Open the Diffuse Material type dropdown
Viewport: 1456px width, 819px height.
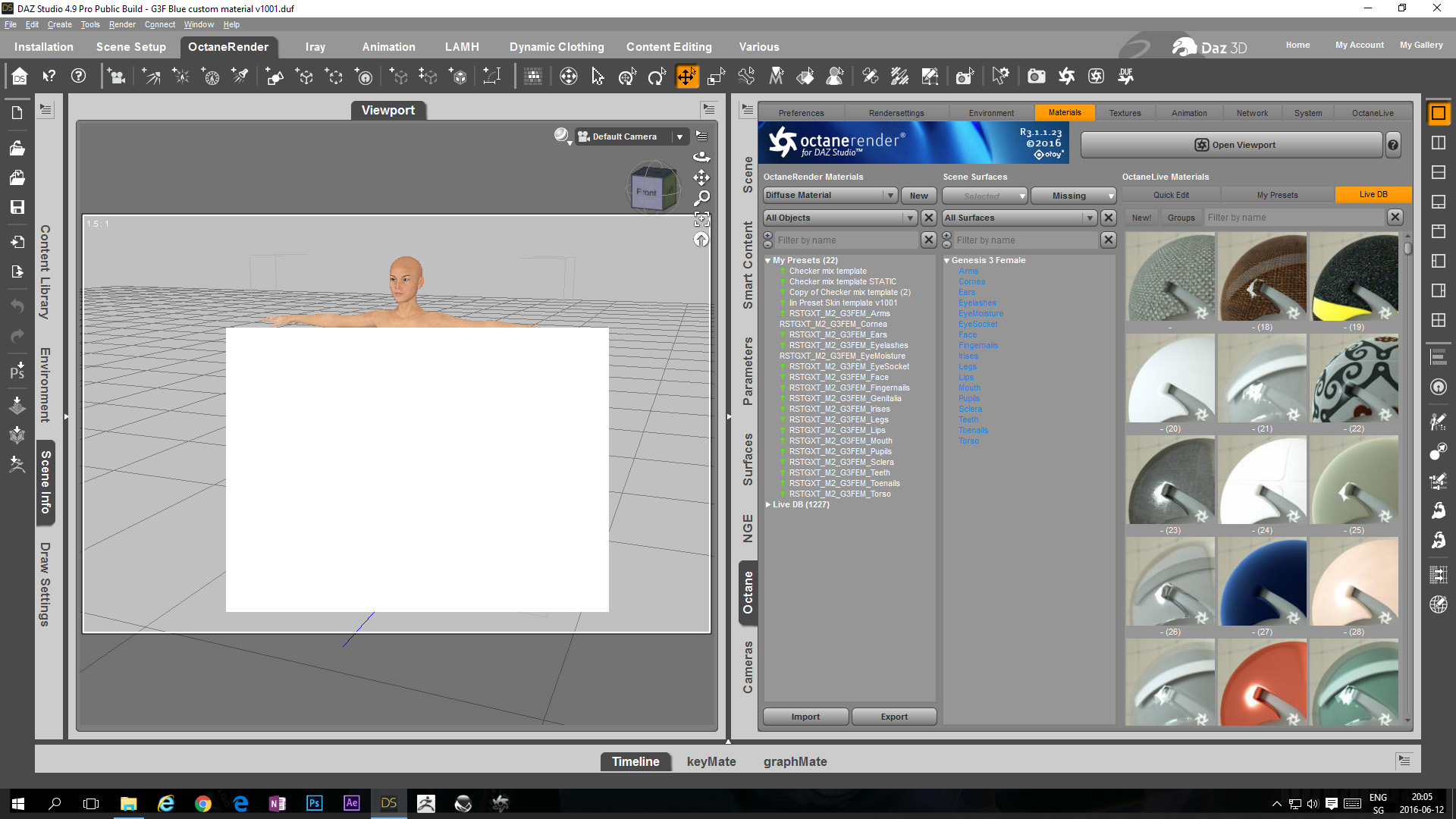point(830,196)
